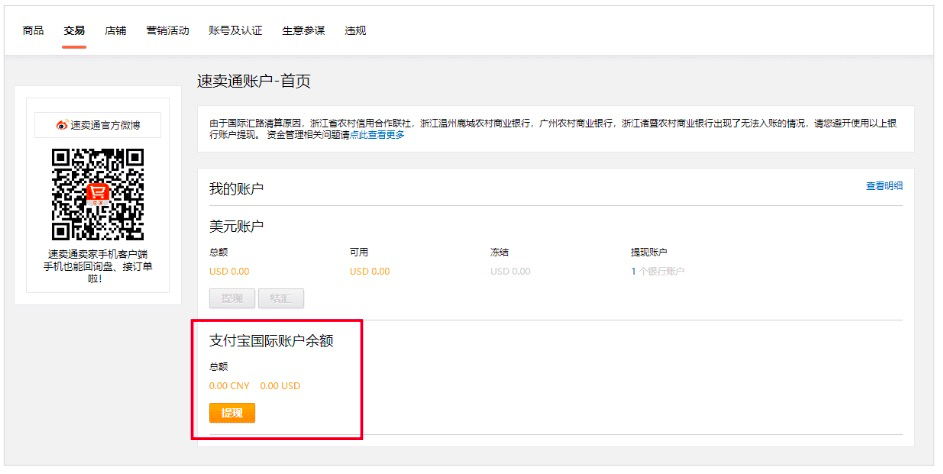Click 支付宝国际账户余额 heading
This screenshot has width=943, height=474.
pos(271,340)
